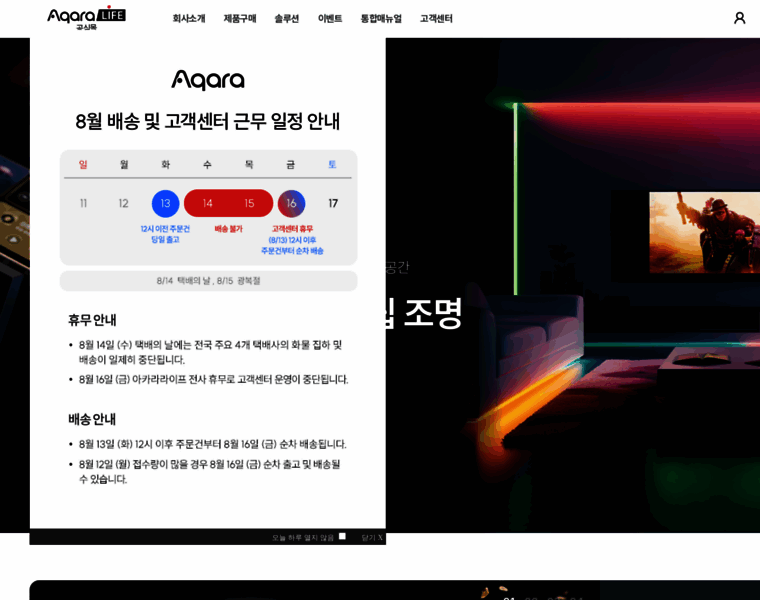The height and width of the screenshot is (600, 760).
Task: Click the '8월 배송 및 고객센터' notice title
Action: pos(207,121)
